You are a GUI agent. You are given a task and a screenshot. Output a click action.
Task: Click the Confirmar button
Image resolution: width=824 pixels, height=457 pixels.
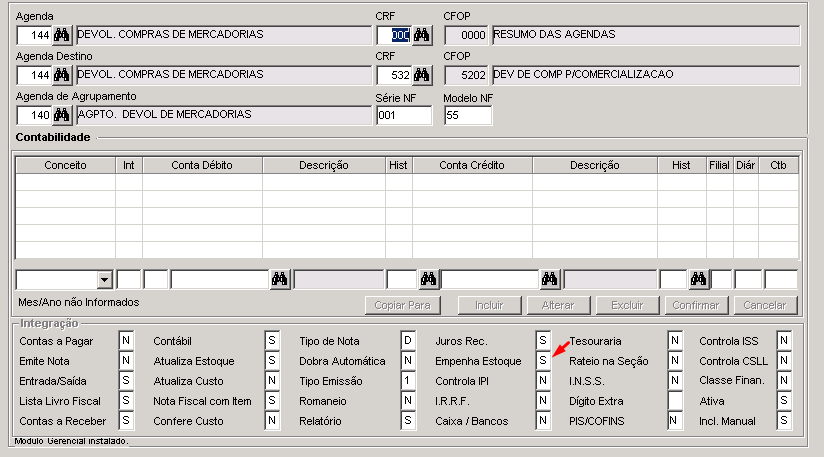click(x=696, y=305)
